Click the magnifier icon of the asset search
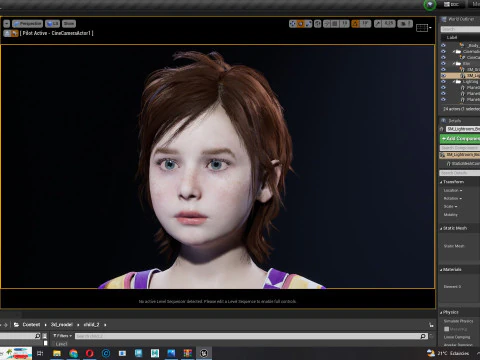Image resolution: width=480 pixels, height=360 pixels. [423, 336]
